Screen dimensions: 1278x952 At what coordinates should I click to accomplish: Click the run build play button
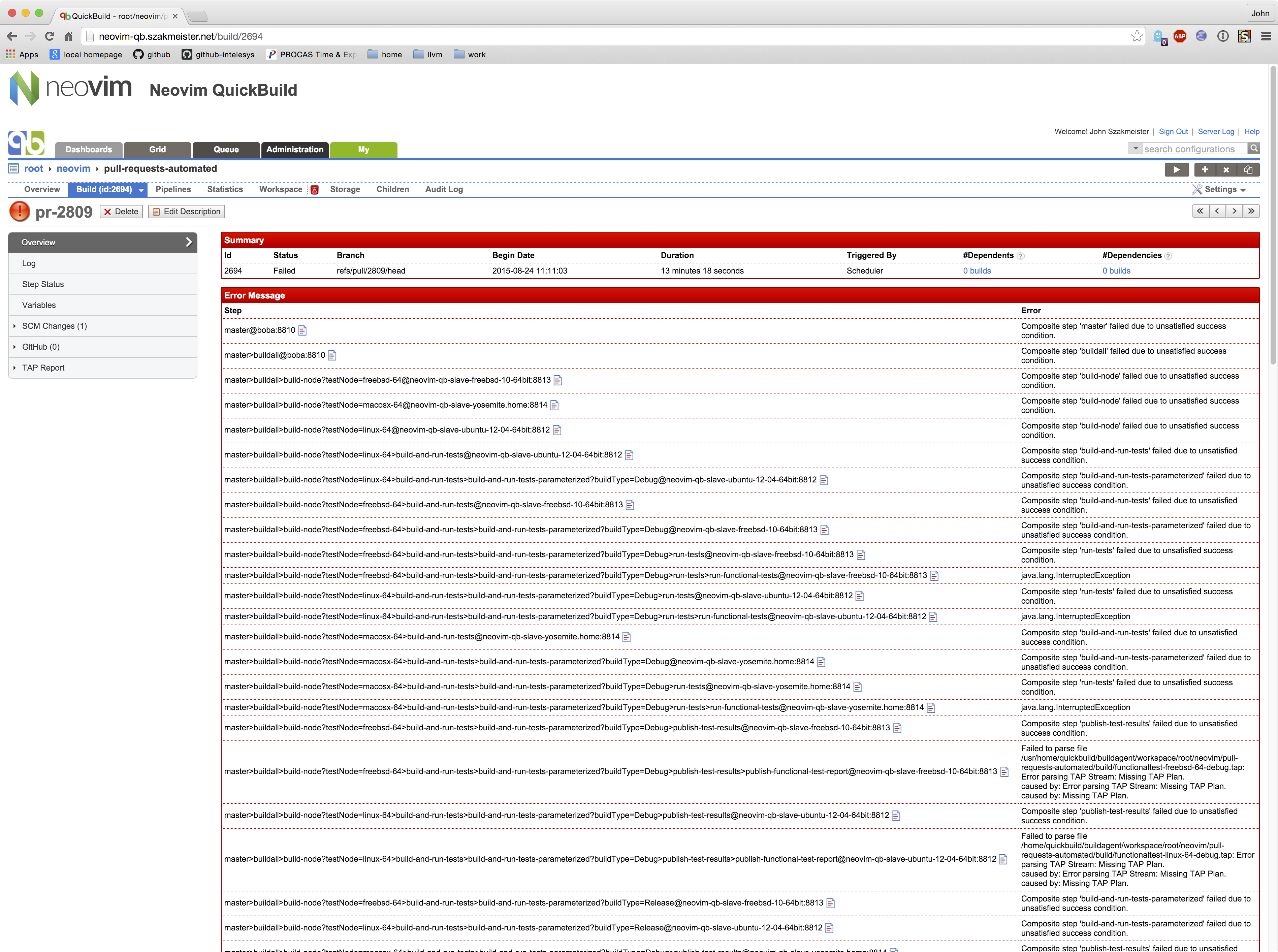point(1176,169)
